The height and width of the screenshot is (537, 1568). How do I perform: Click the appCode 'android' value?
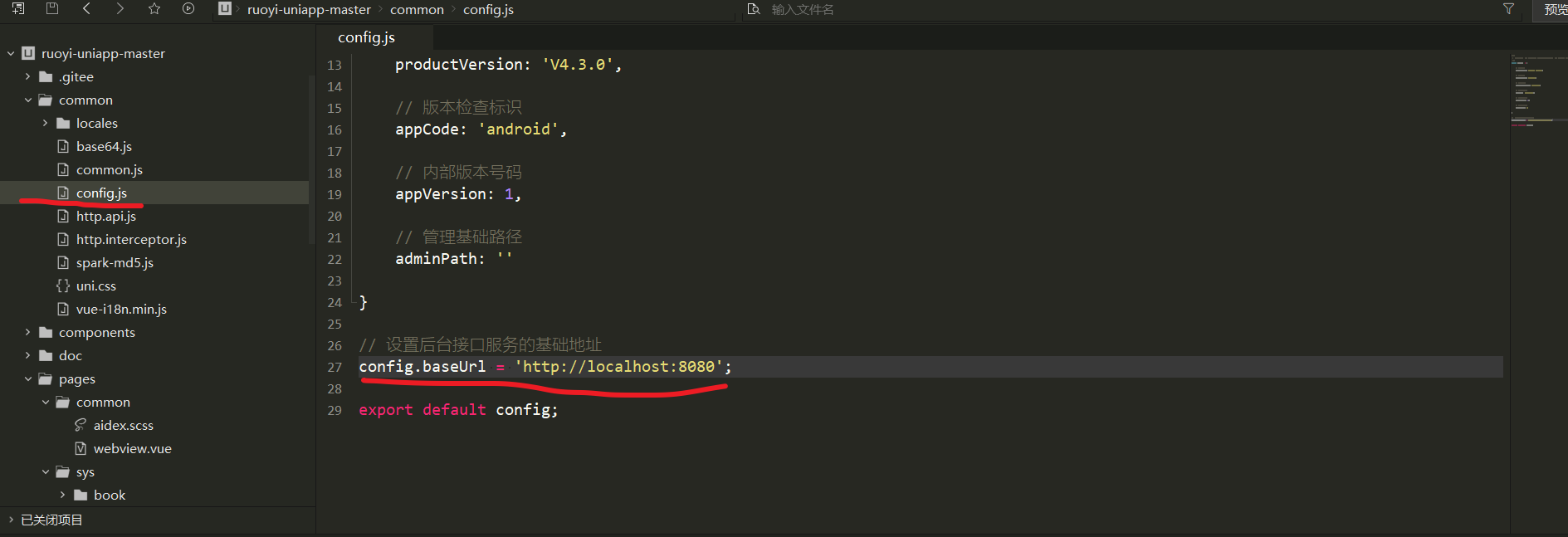click(x=518, y=129)
